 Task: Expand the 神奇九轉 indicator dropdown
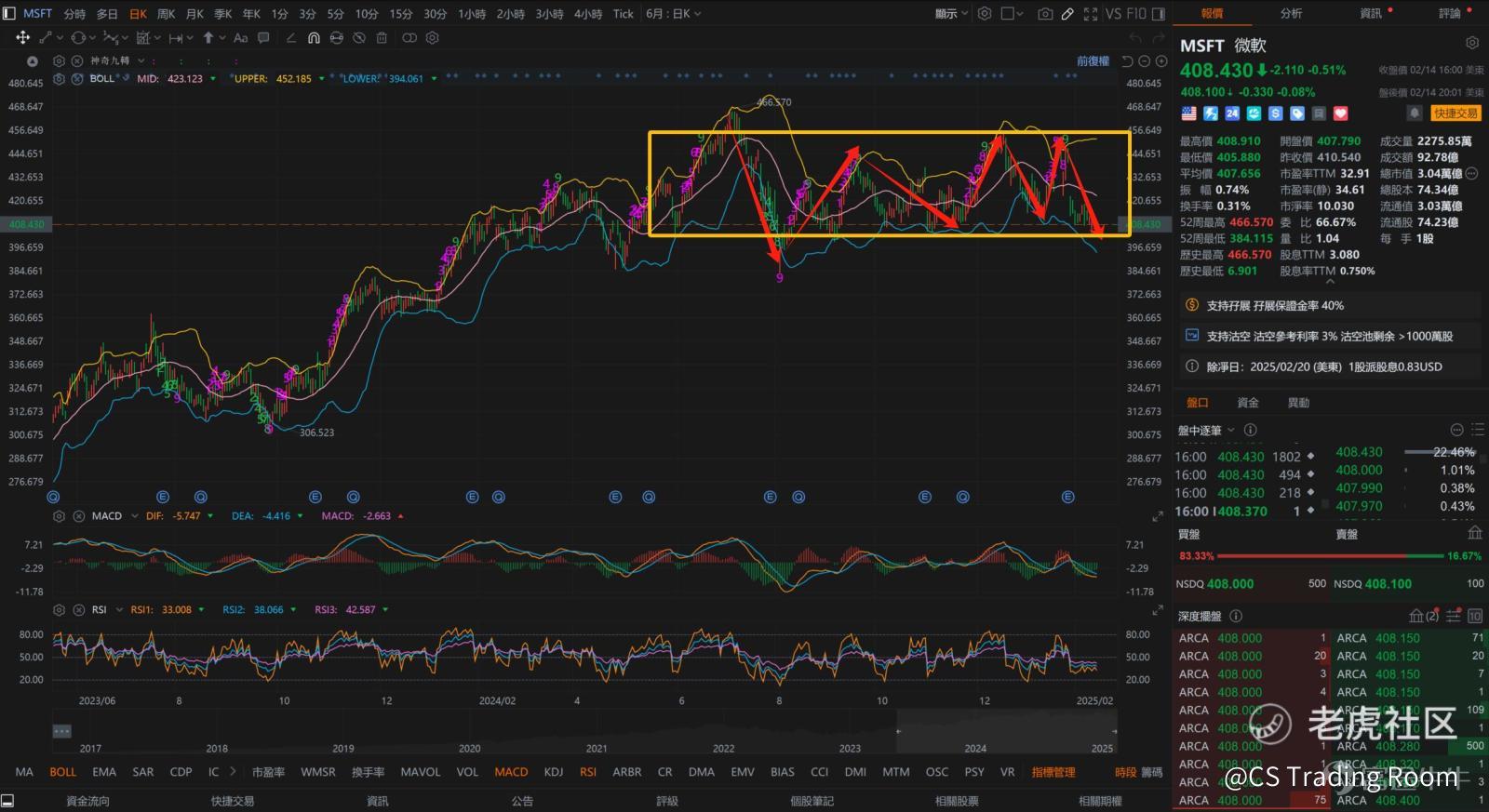click(141, 60)
